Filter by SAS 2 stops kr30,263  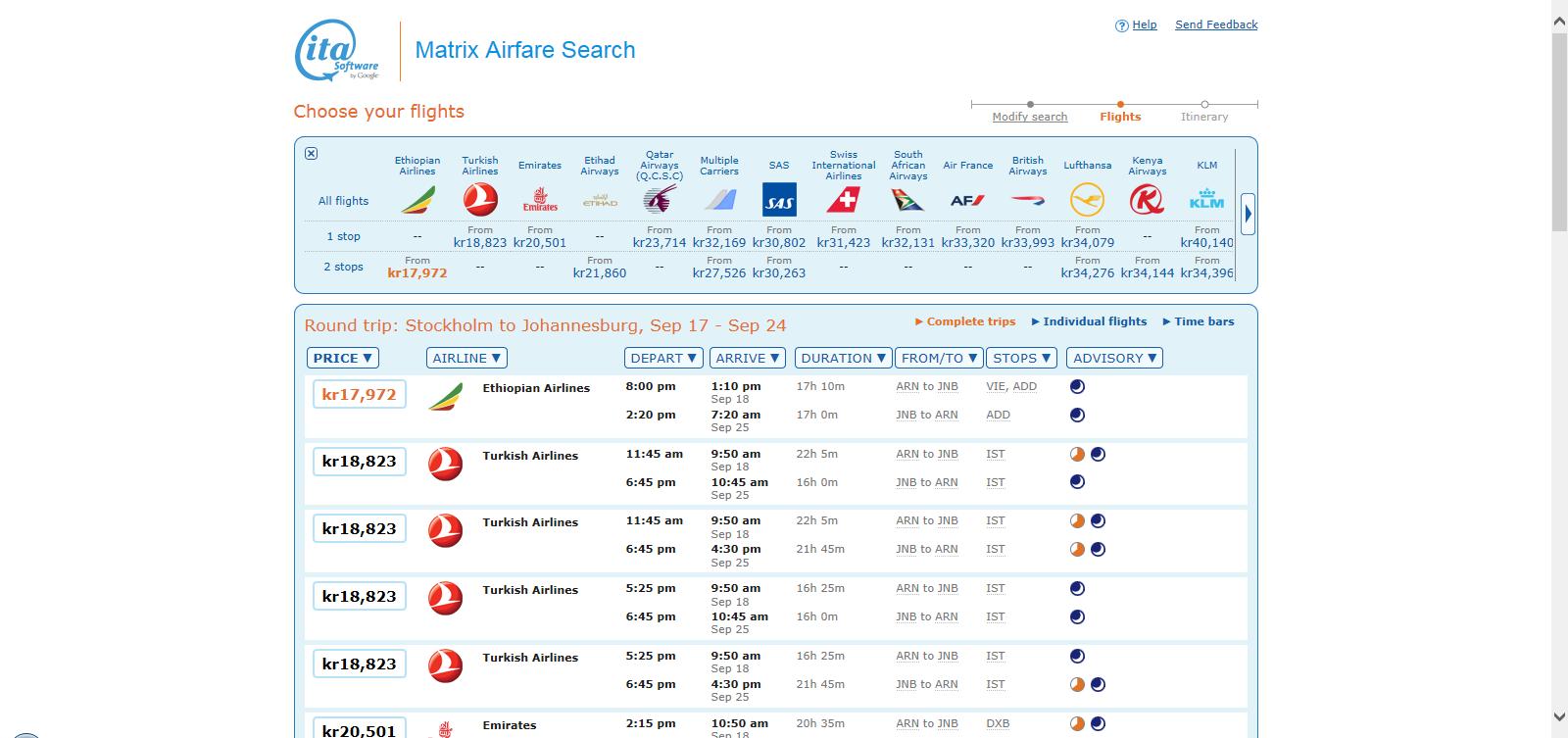point(779,273)
